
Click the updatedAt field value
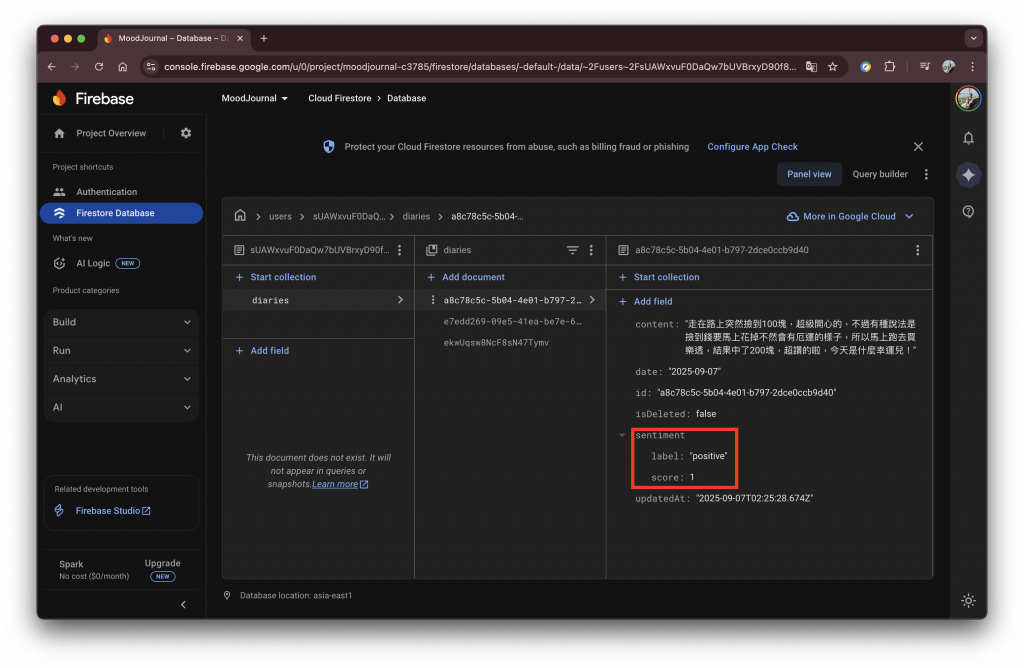click(754, 499)
